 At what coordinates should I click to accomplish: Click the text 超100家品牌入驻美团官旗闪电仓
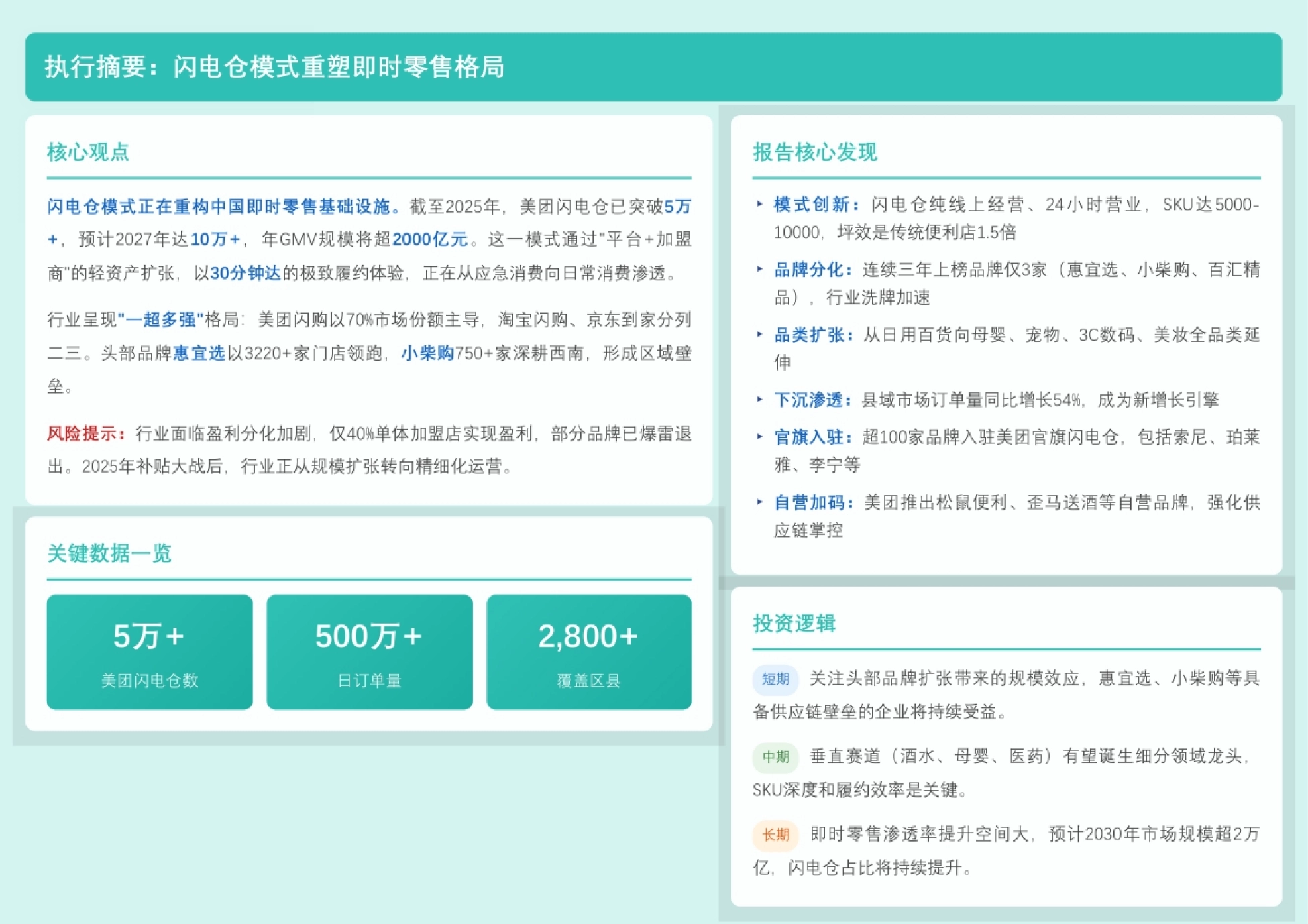tap(991, 437)
